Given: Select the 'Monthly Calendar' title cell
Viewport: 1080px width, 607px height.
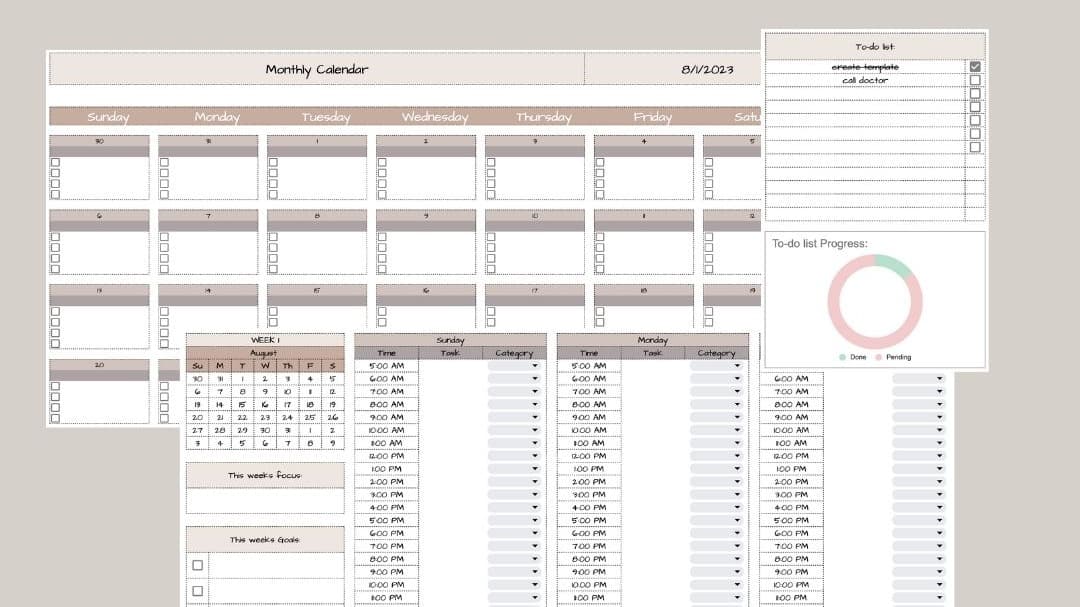Looking at the screenshot, I should (x=317, y=69).
